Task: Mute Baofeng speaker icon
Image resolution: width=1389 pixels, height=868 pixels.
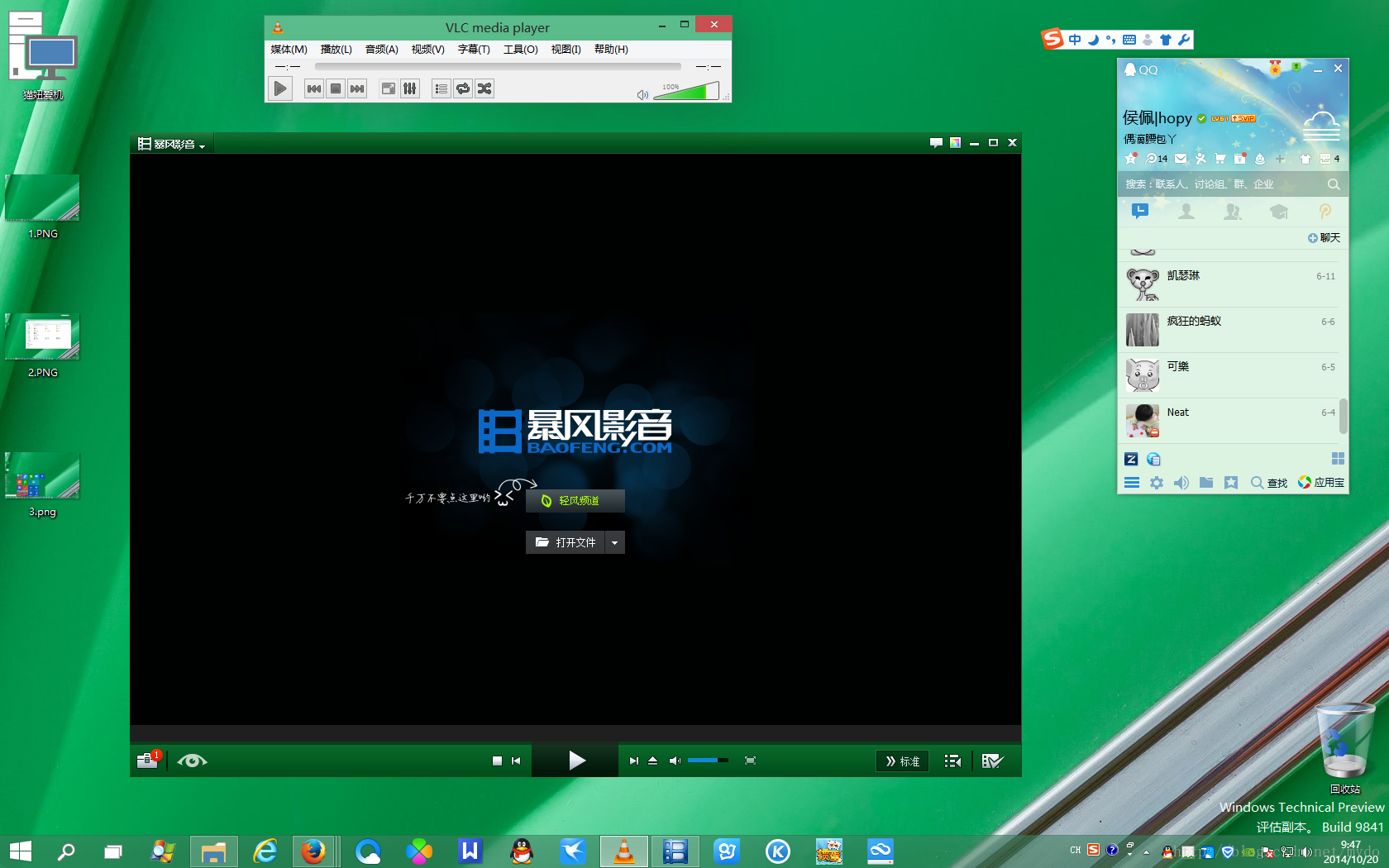Action: pos(675,761)
